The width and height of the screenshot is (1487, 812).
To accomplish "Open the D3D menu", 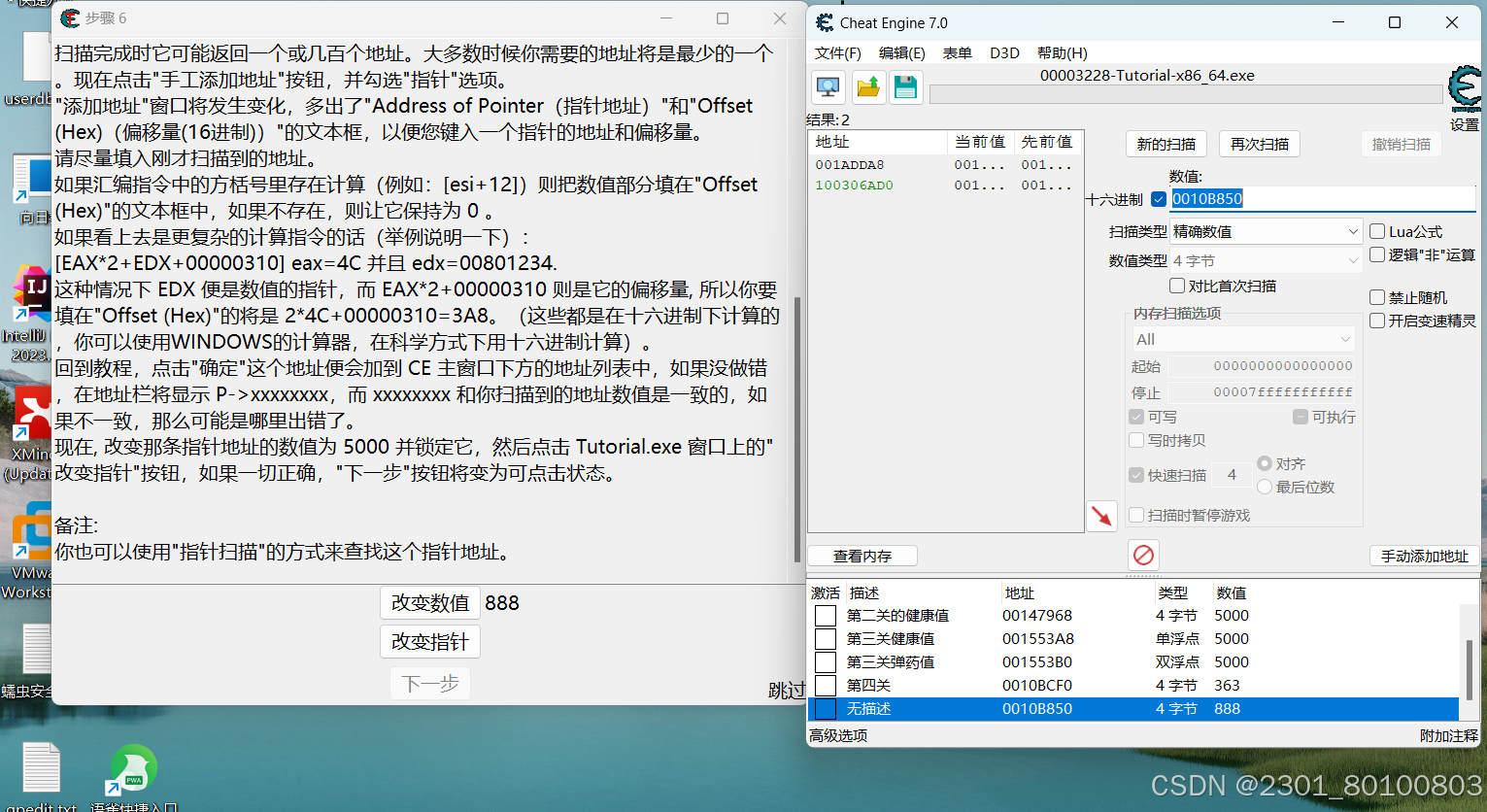I will coord(1005,52).
